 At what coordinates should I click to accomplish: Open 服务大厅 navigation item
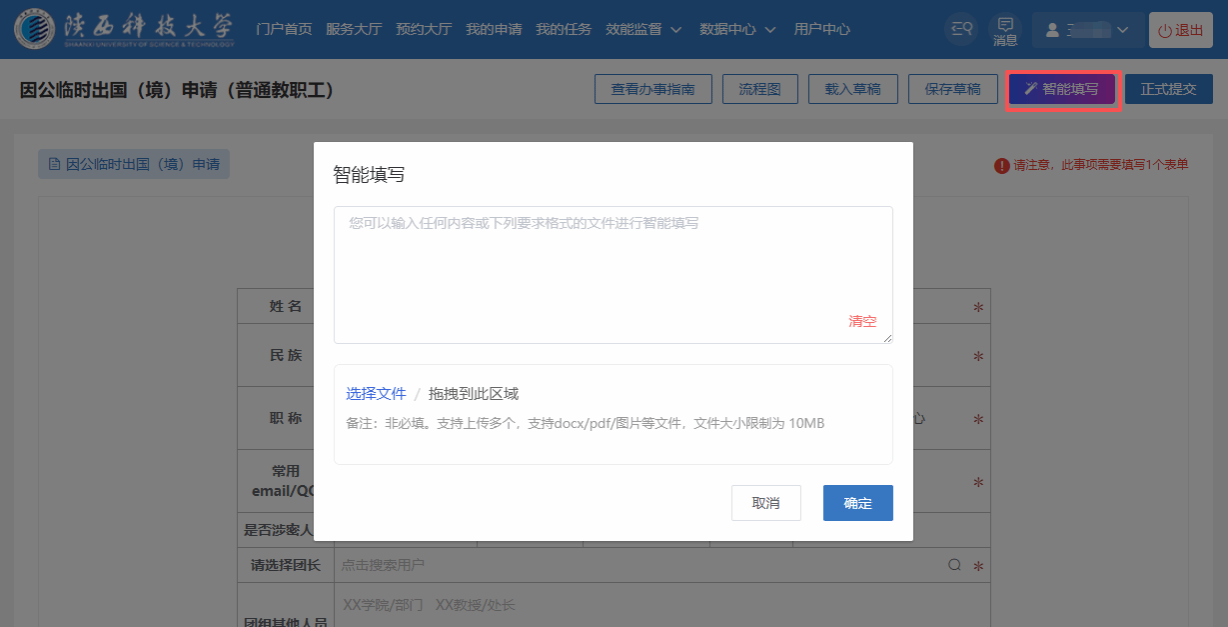354,30
